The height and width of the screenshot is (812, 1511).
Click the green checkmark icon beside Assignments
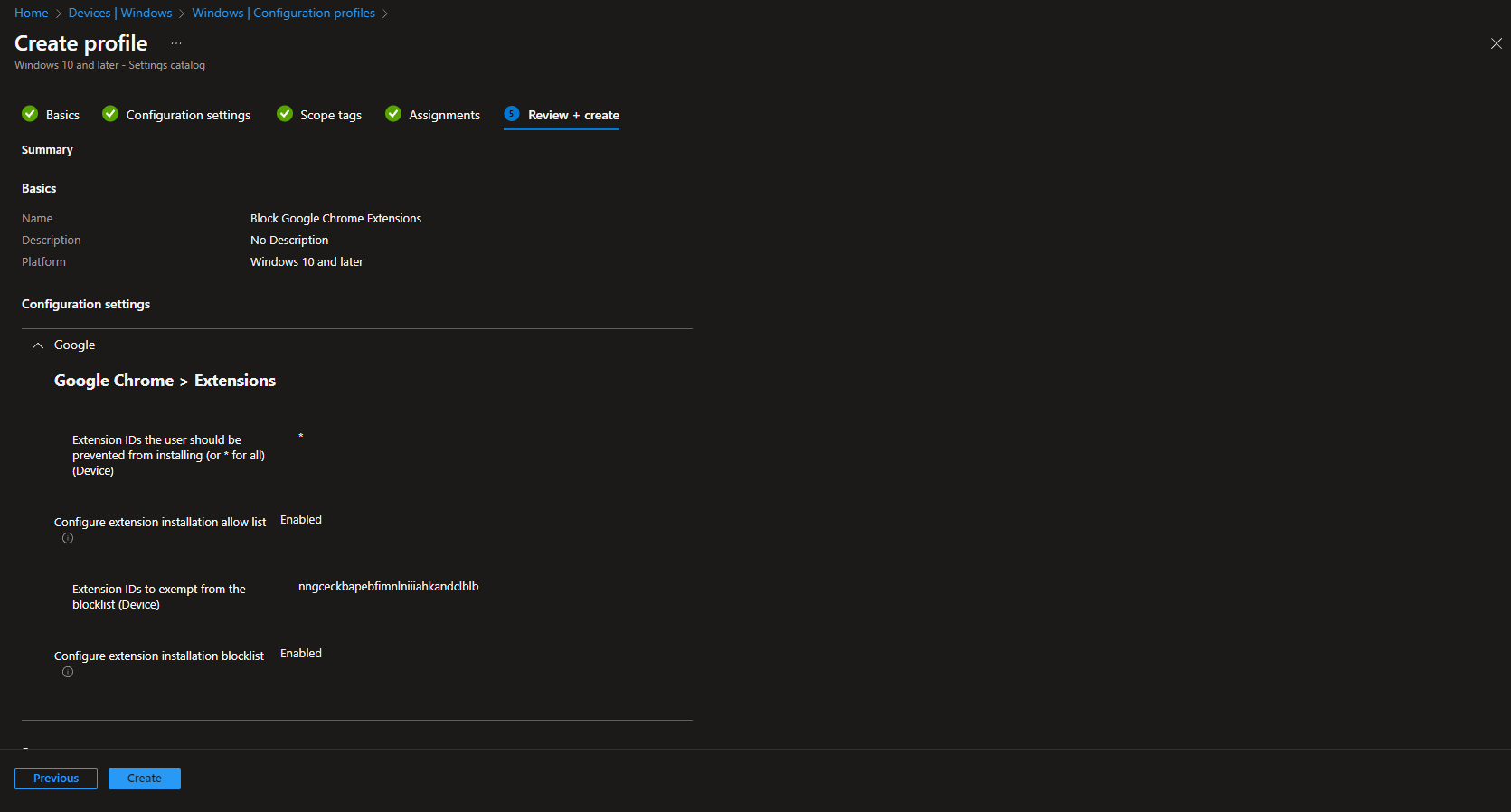[x=393, y=113]
